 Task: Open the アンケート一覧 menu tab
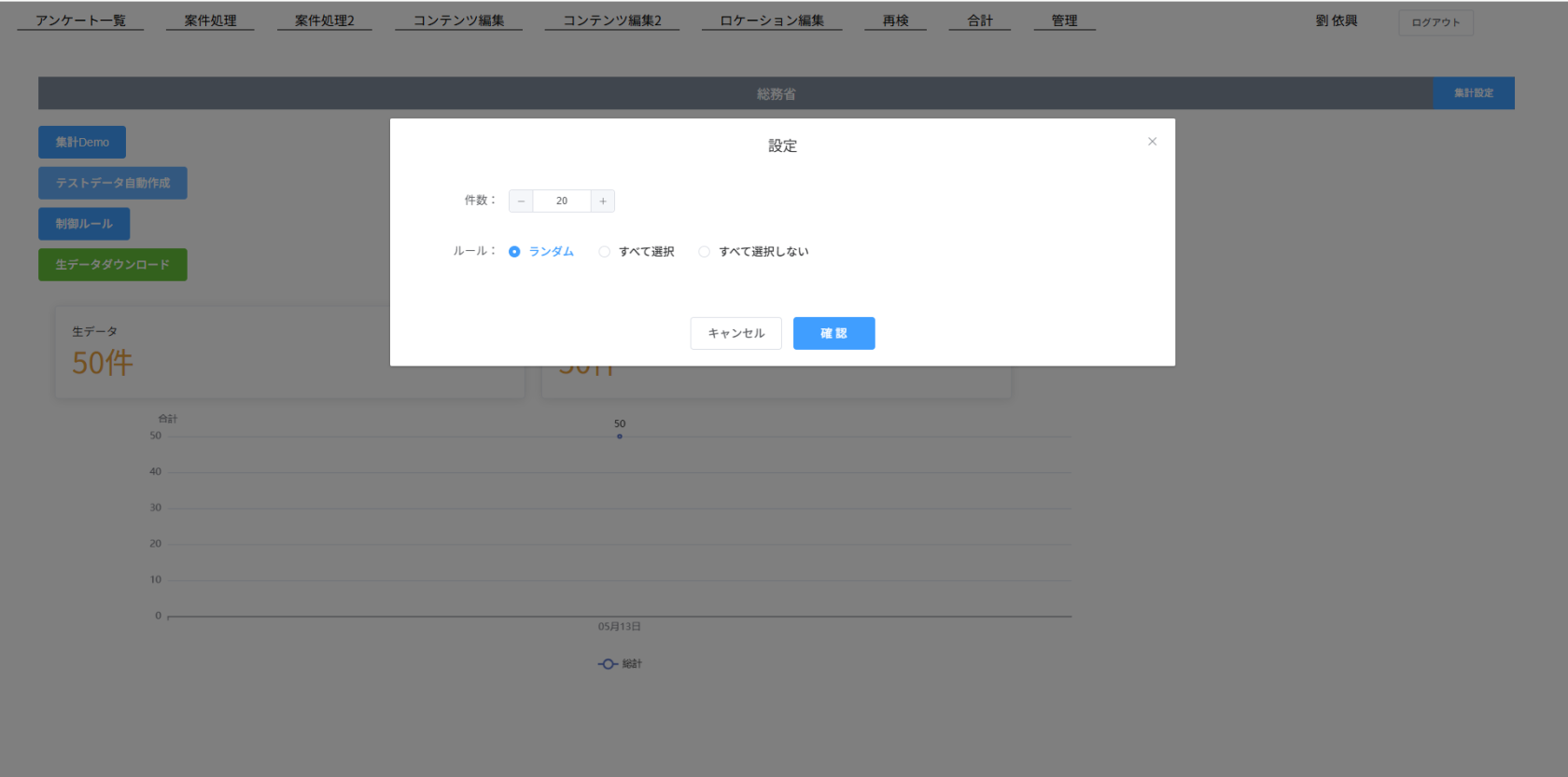80,21
